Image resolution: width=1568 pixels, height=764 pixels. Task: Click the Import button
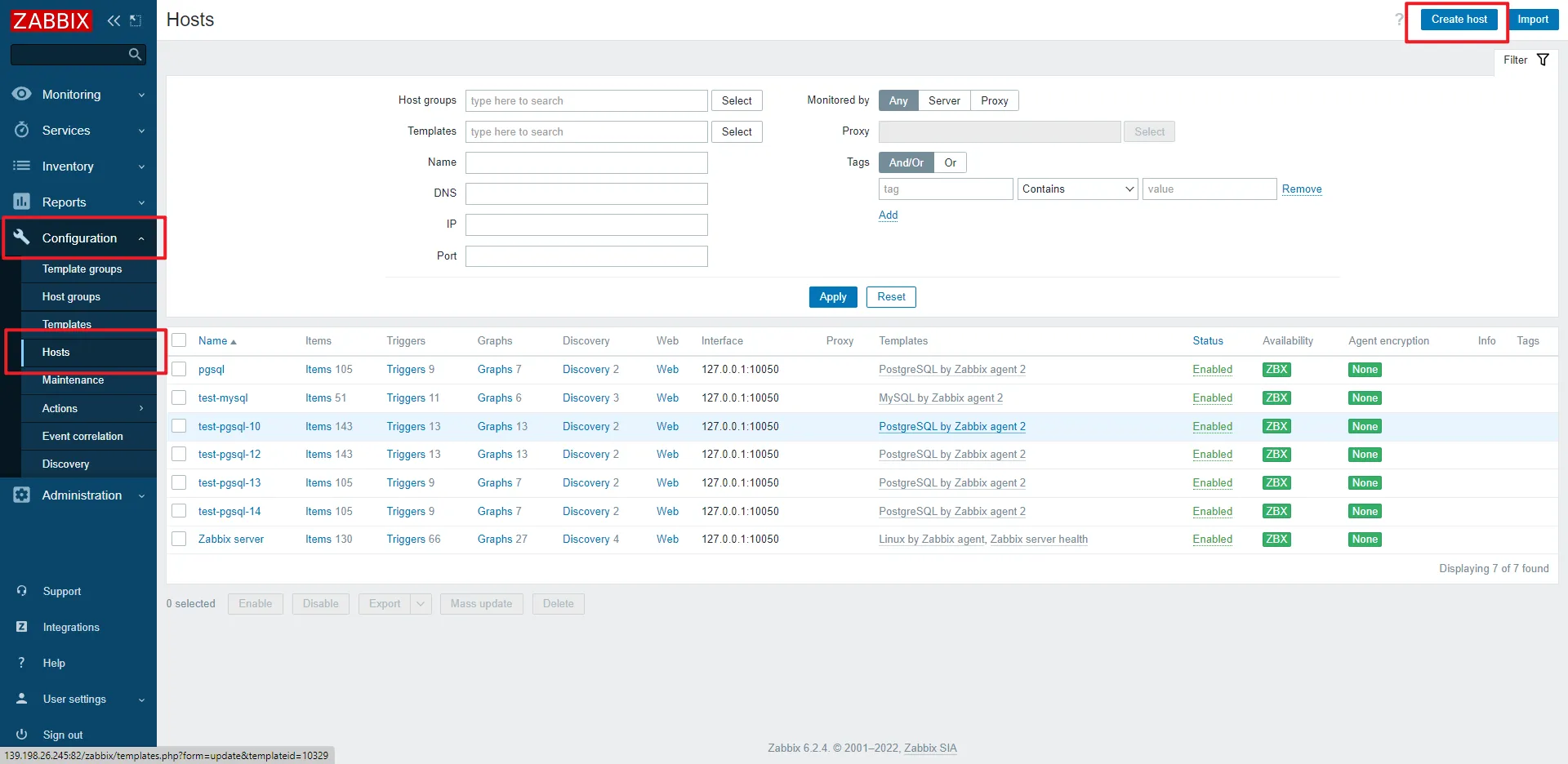(1533, 20)
